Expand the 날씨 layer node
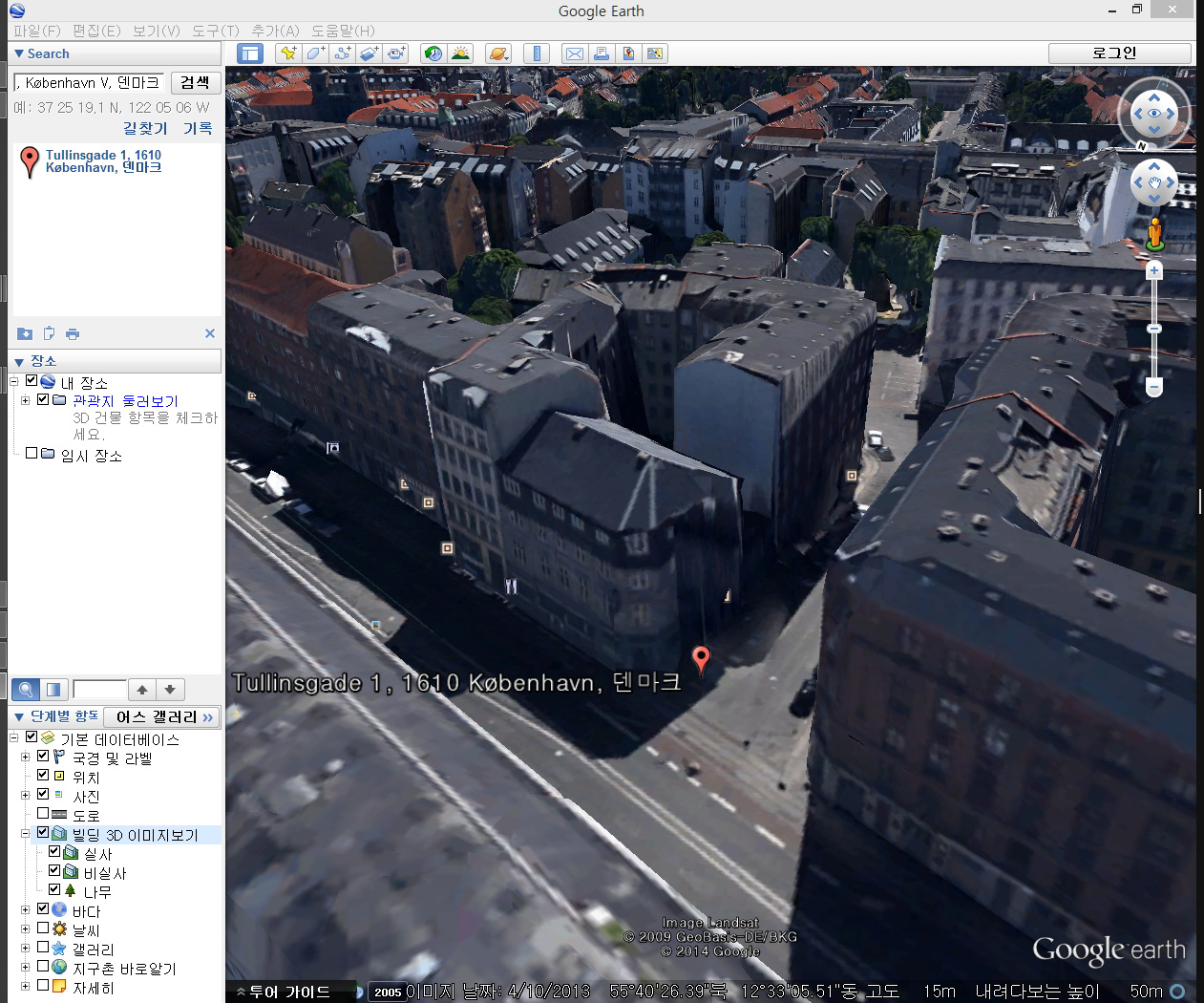This screenshot has height=1003, width=1204. tap(25, 928)
